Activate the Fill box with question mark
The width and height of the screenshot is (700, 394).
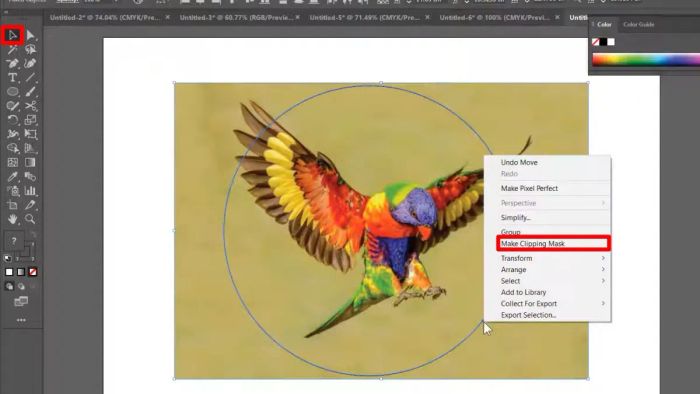point(14,241)
